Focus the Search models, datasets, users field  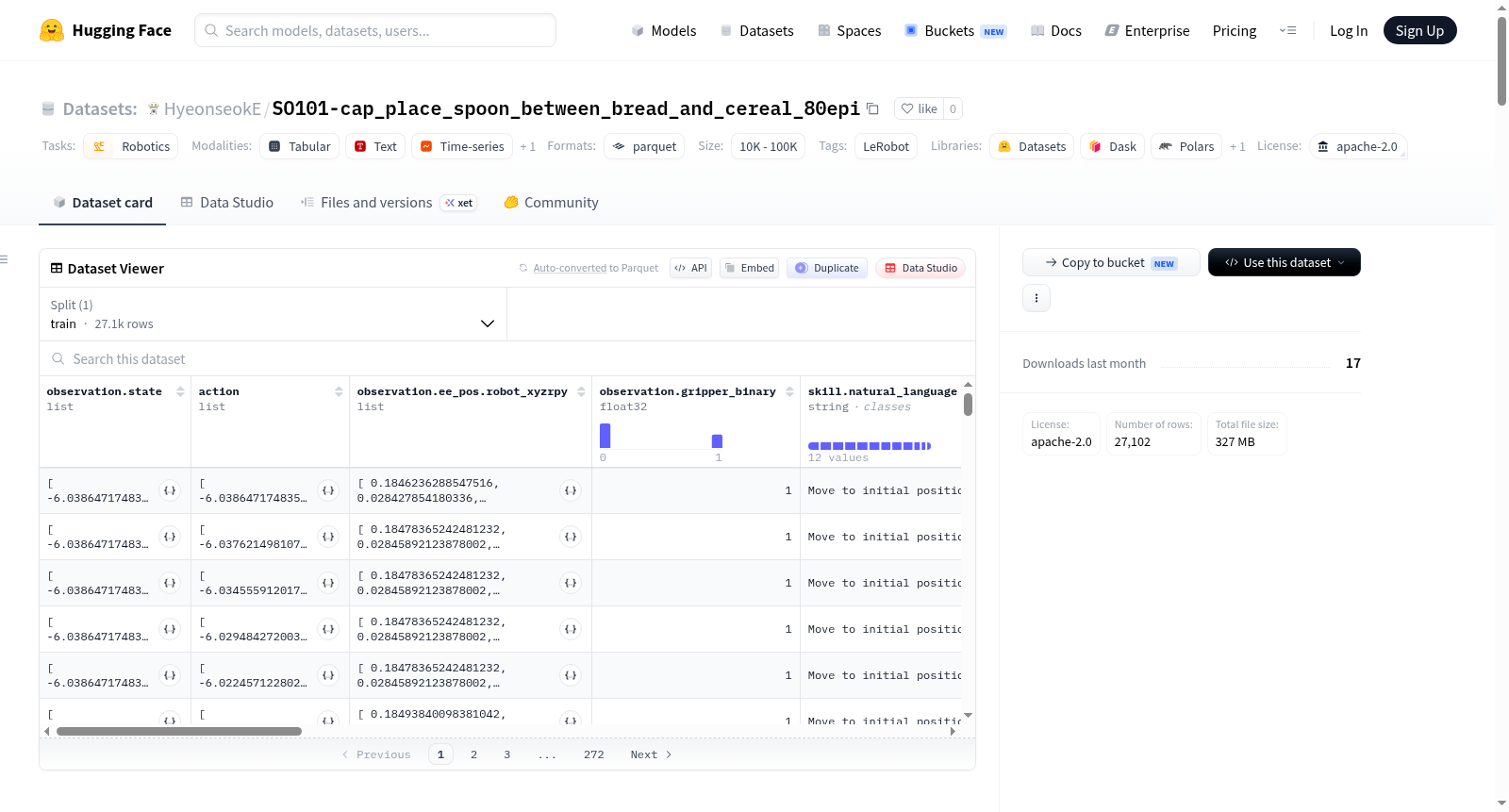[x=375, y=30]
